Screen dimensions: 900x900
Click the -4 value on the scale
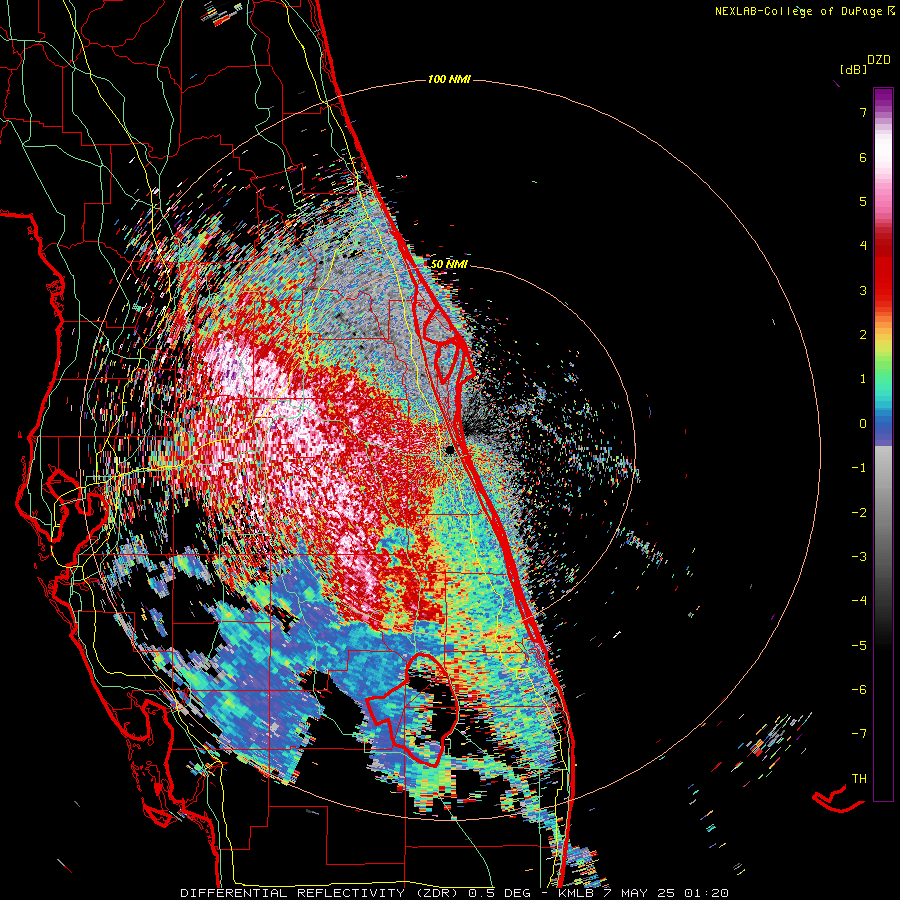point(859,601)
